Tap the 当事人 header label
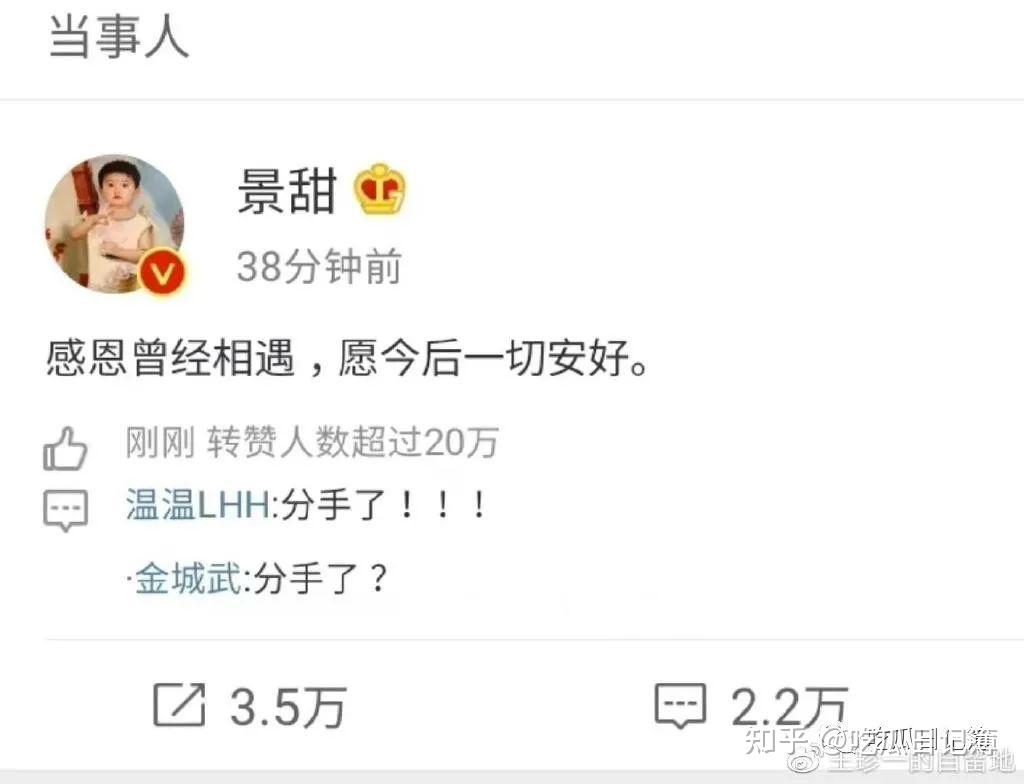1024x784 pixels. pos(119,36)
